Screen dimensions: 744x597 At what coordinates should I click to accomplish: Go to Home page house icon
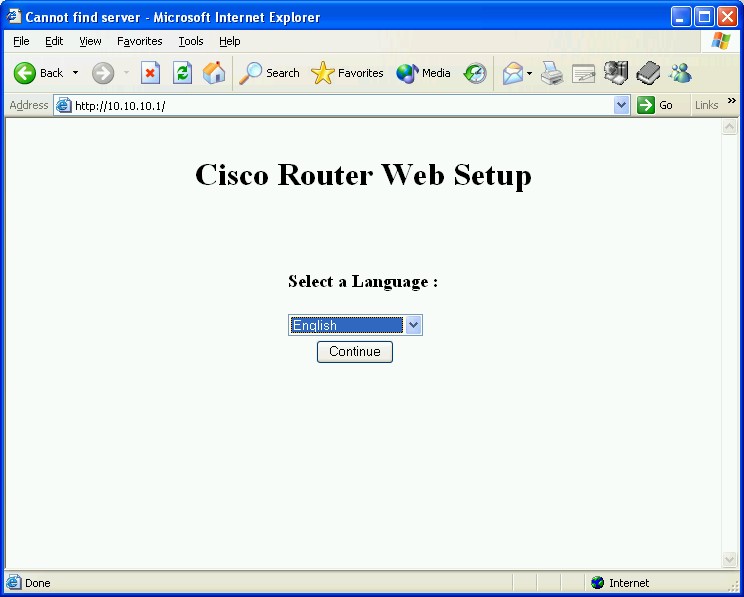214,73
